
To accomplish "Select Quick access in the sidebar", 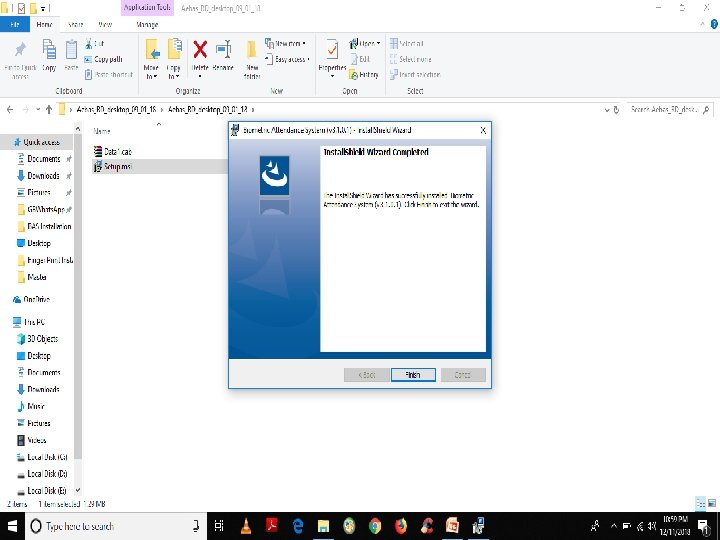I will tap(37, 142).
